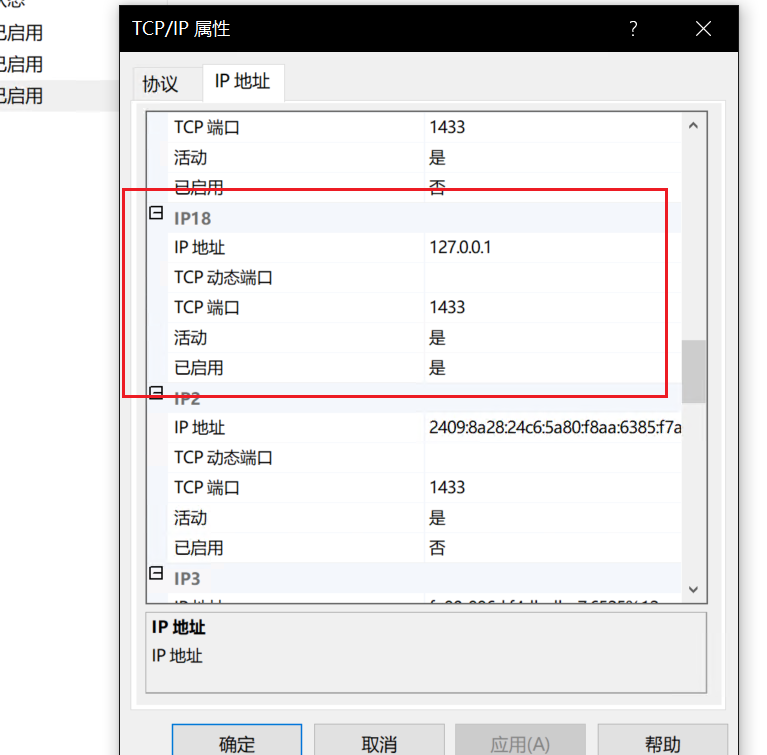
Task: Select the IP 地址 tab
Action: coord(242,82)
